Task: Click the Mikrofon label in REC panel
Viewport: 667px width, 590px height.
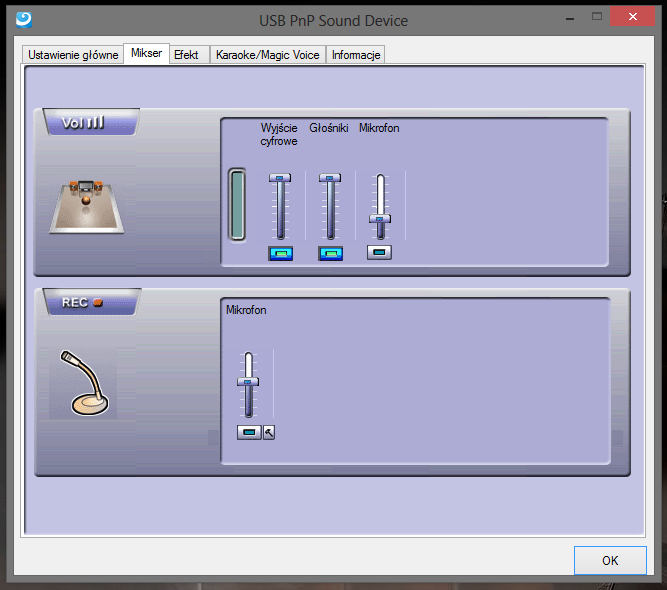Action: tap(246, 310)
